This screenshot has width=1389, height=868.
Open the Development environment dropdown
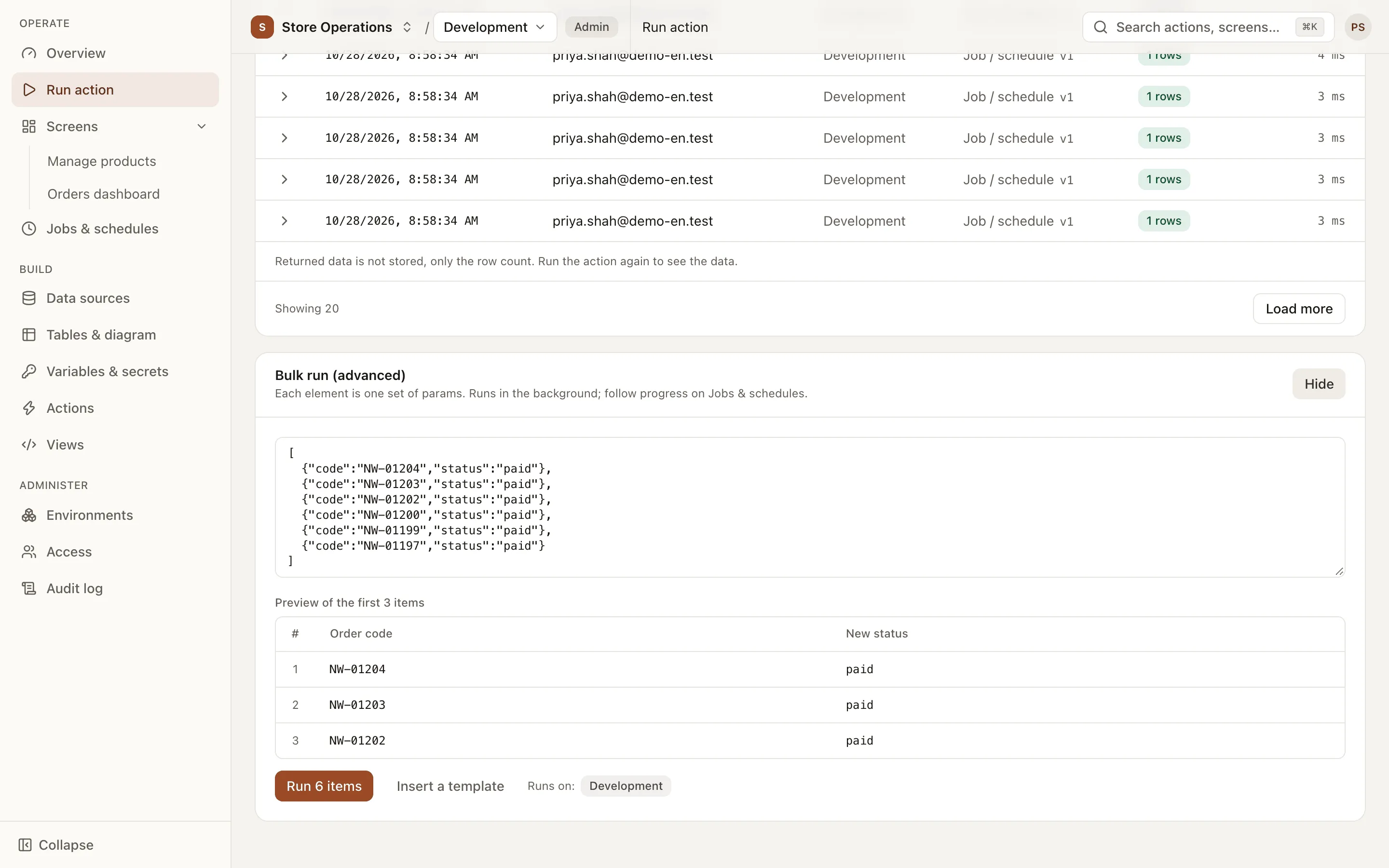click(495, 27)
